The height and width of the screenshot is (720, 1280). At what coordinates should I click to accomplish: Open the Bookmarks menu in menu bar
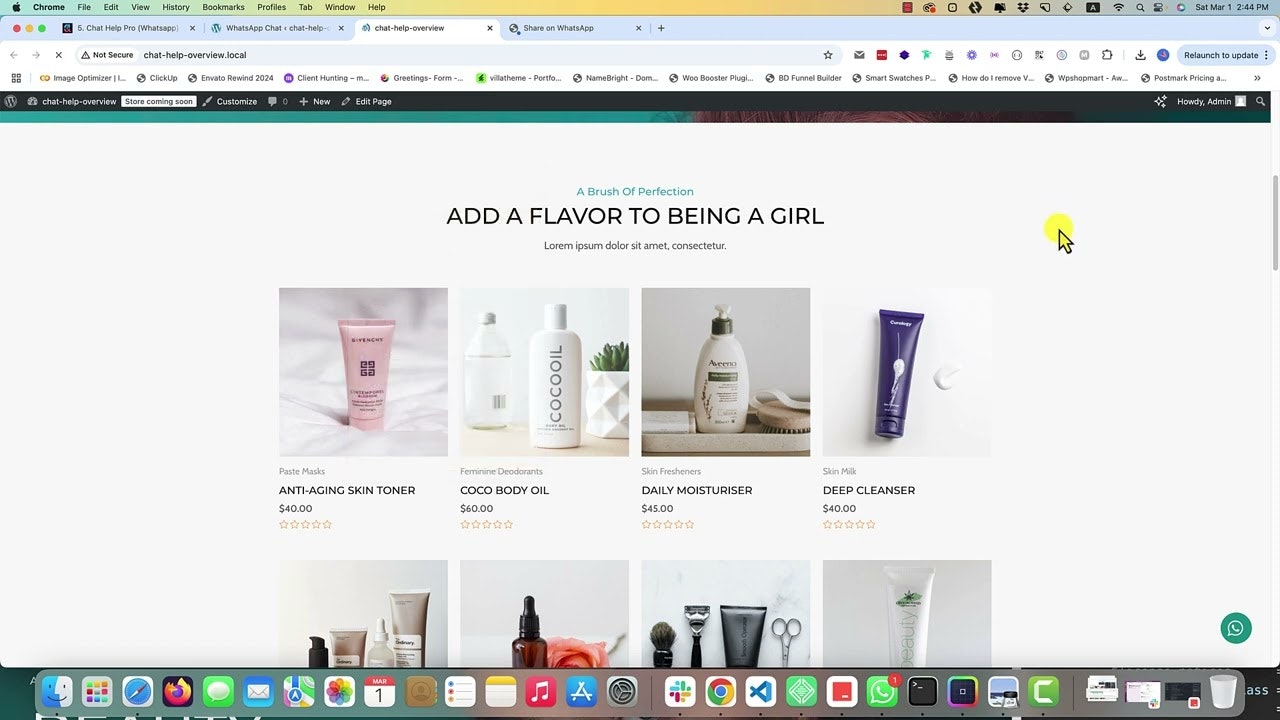tap(223, 7)
